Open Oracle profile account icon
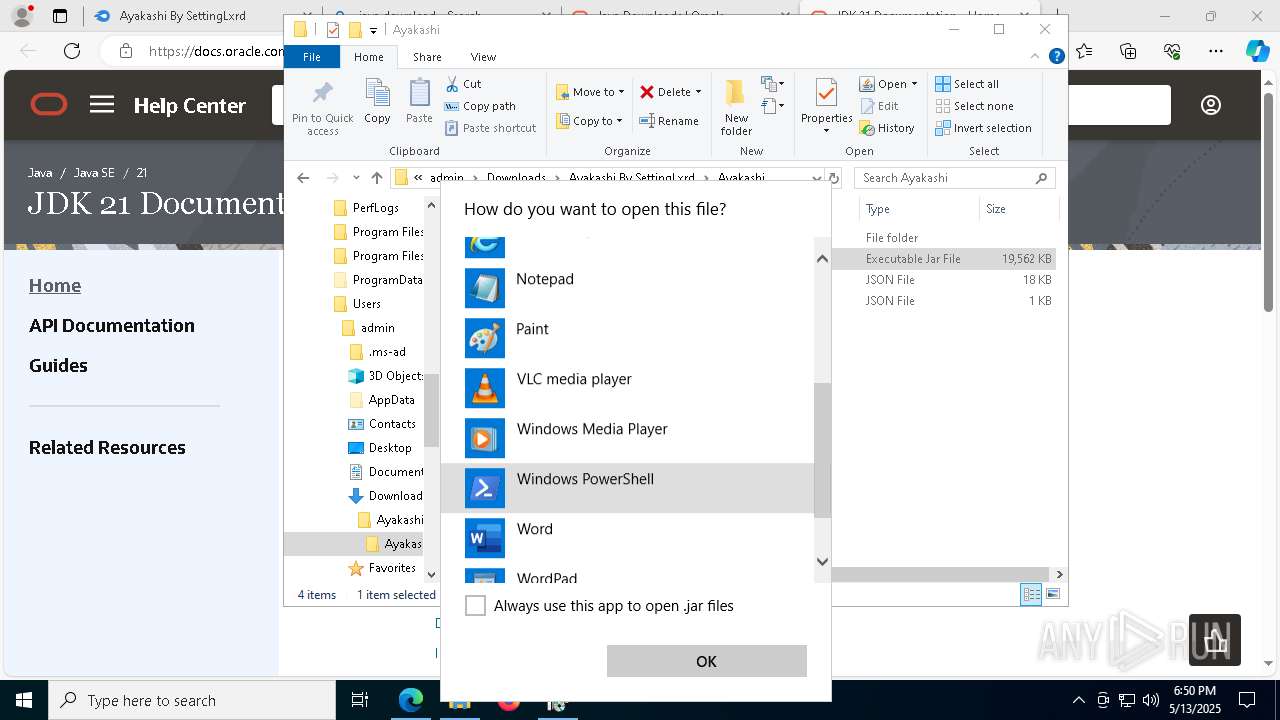The image size is (1280, 720). coord(1211,105)
